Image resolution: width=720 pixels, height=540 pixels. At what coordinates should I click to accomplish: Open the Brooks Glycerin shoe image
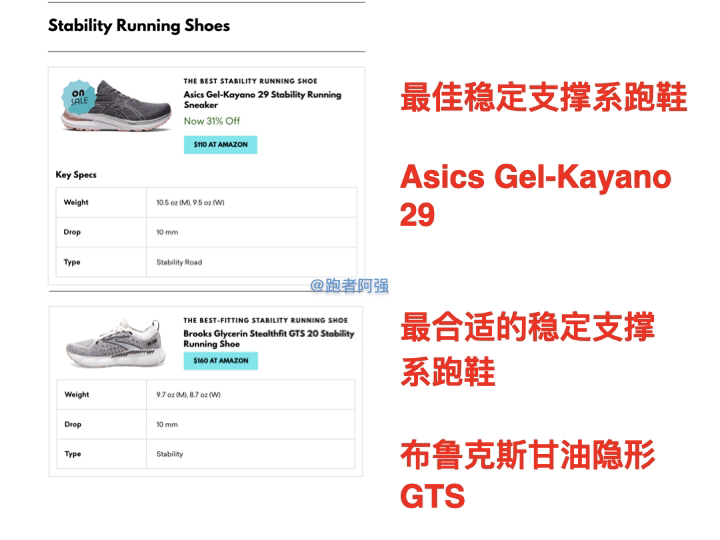(x=112, y=341)
